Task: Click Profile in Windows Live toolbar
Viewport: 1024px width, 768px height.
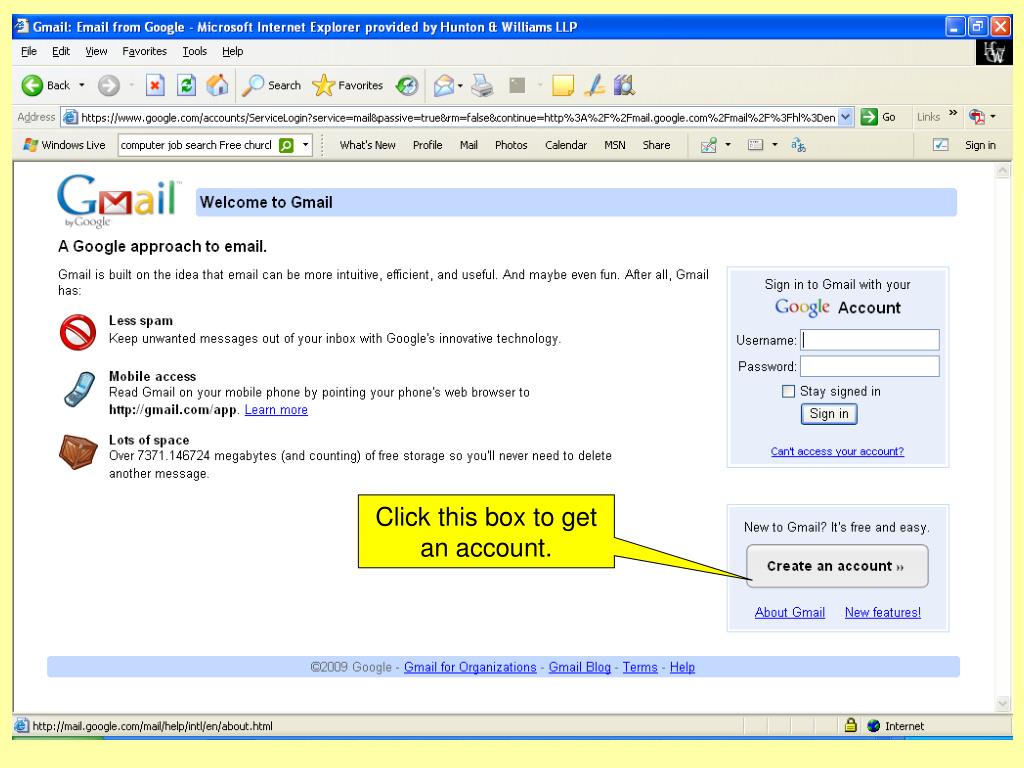Action: (427, 145)
